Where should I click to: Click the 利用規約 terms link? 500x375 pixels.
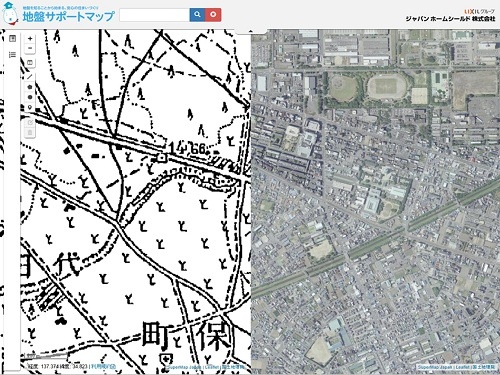tap(103, 366)
